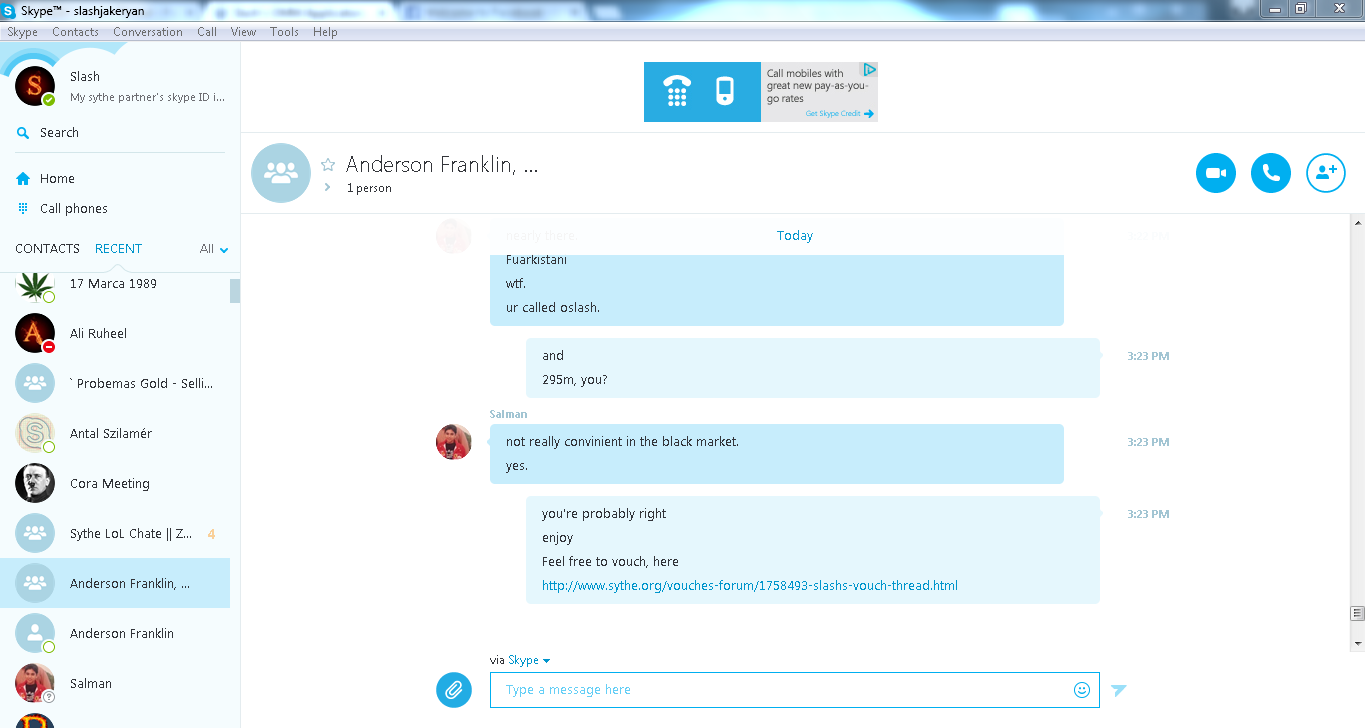Screen dimensions: 1365x728
Task: Expand the 1 person participant list chevron
Action: pos(327,187)
